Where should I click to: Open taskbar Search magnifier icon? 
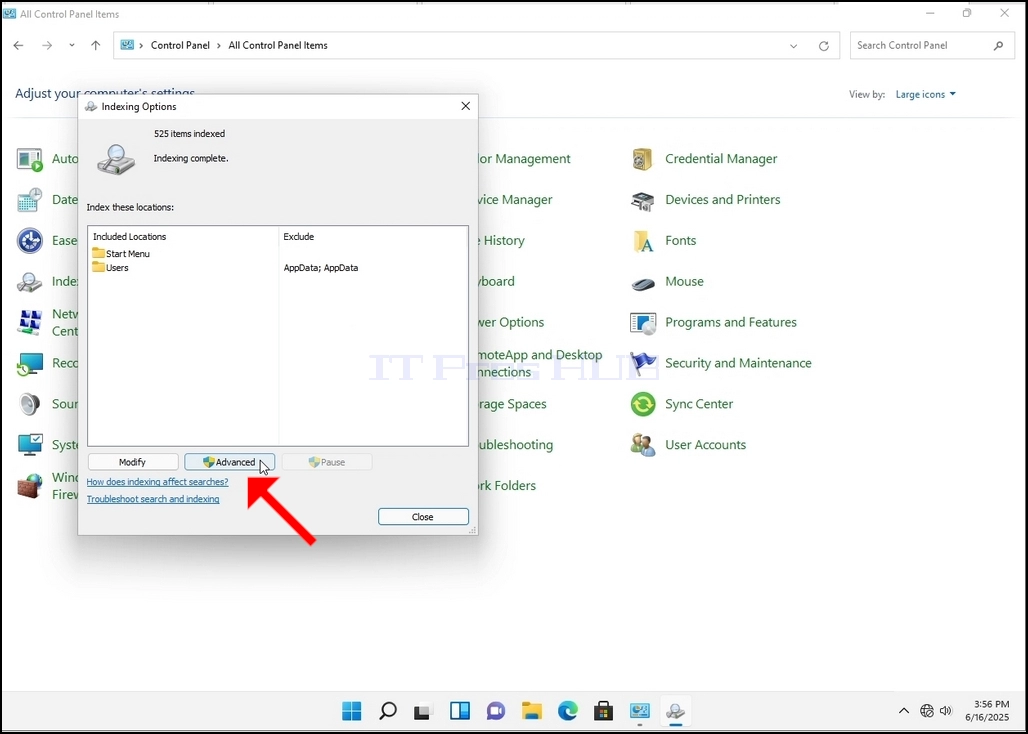tap(387, 710)
